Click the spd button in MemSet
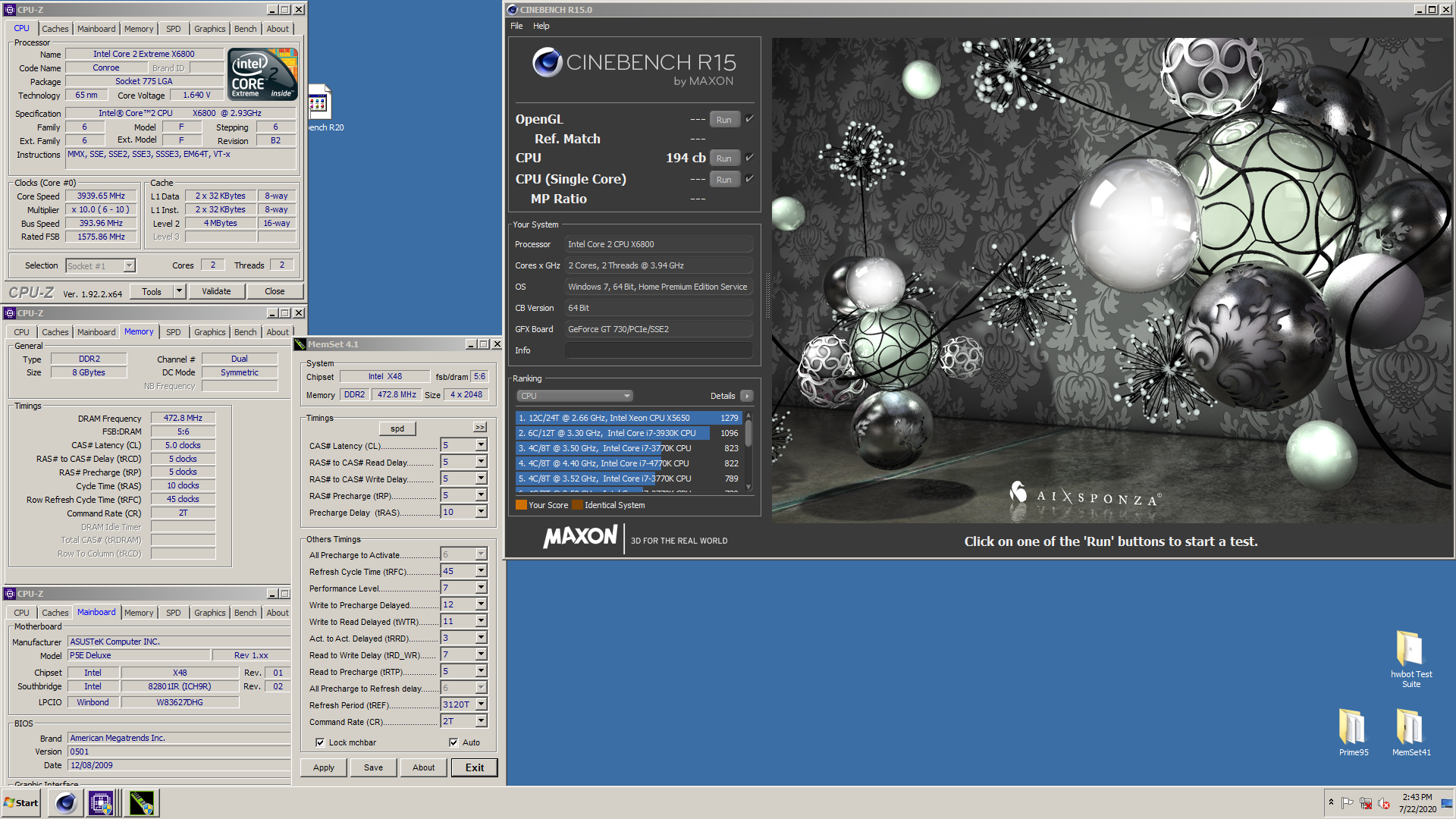This screenshot has height=819, width=1456. point(397,428)
